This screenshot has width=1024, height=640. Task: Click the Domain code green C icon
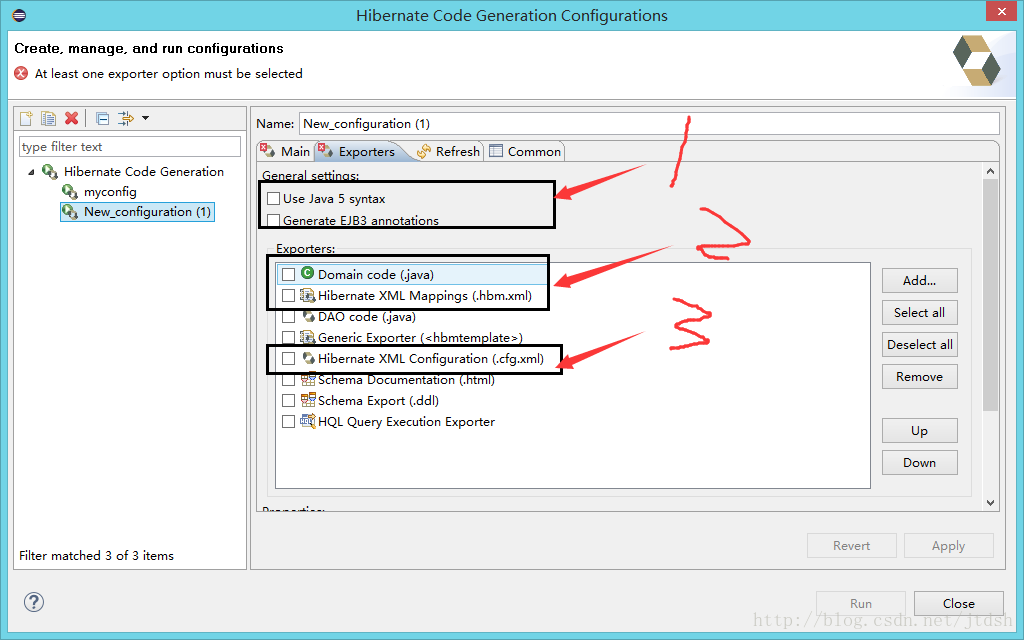[x=308, y=274]
